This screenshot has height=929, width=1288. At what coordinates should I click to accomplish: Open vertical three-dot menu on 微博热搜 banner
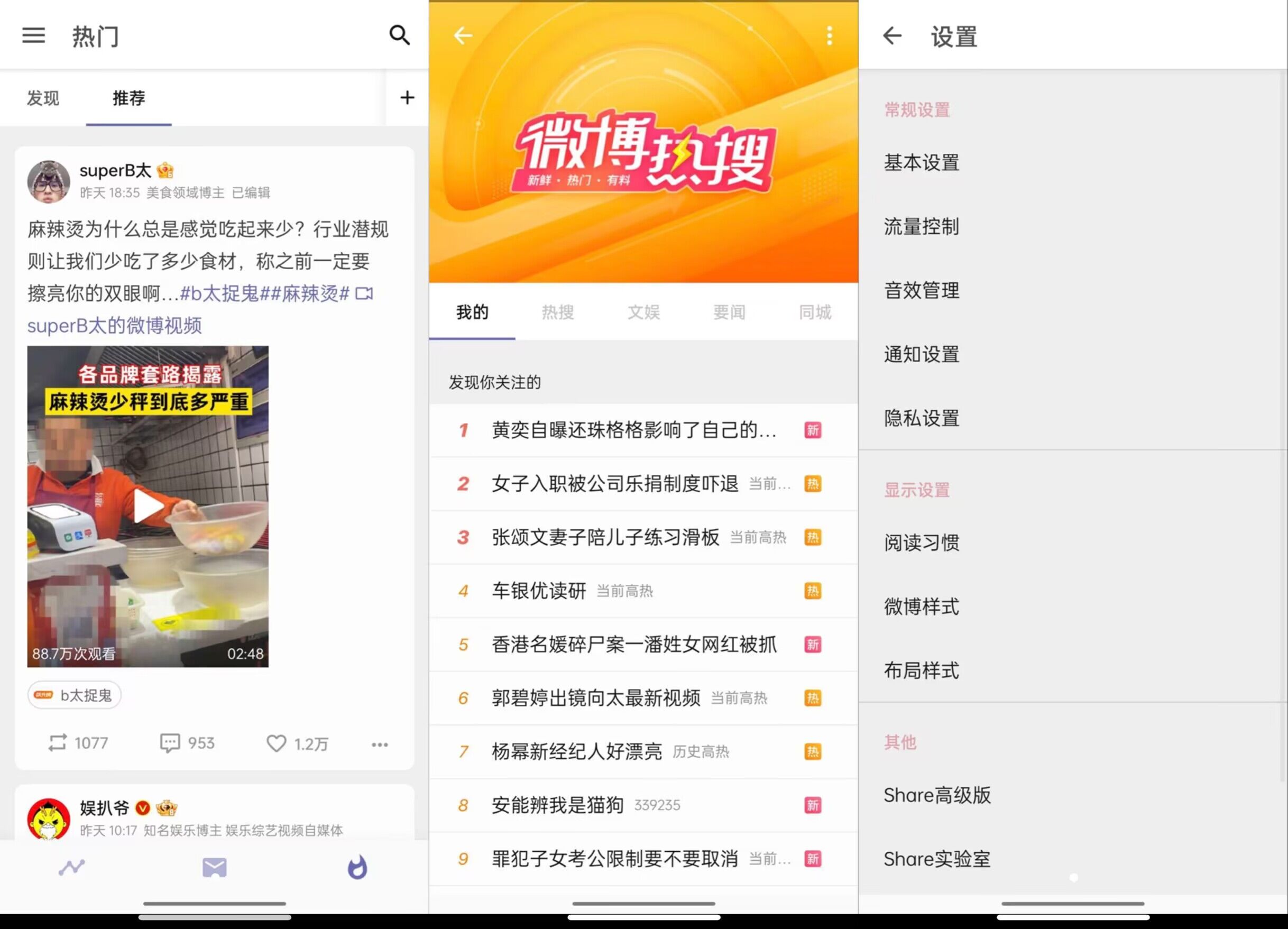coord(829,36)
